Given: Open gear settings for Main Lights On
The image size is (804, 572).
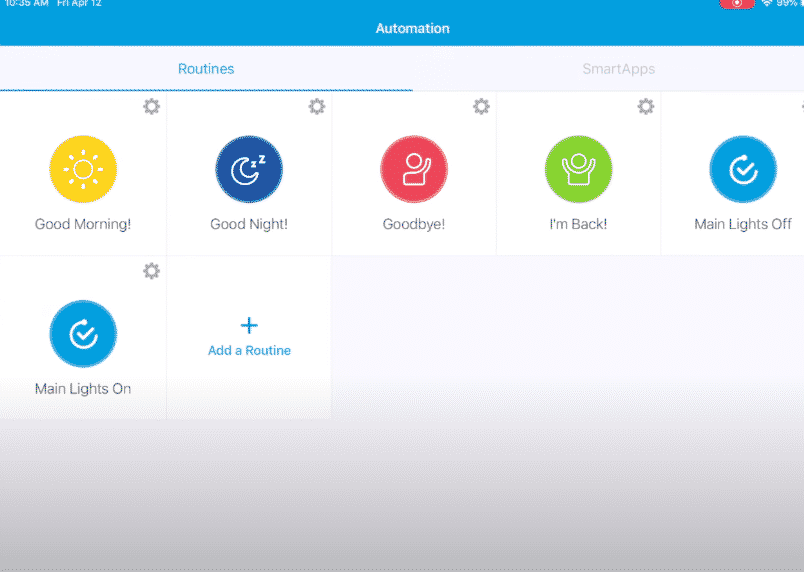Looking at the screenshot, I should click(151, 271).
